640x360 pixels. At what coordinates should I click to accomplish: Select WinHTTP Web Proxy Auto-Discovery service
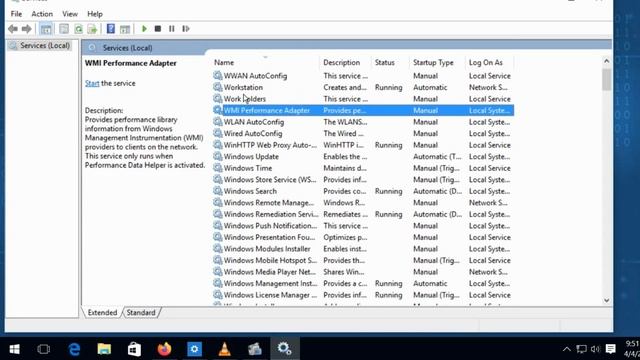(362, 145)
